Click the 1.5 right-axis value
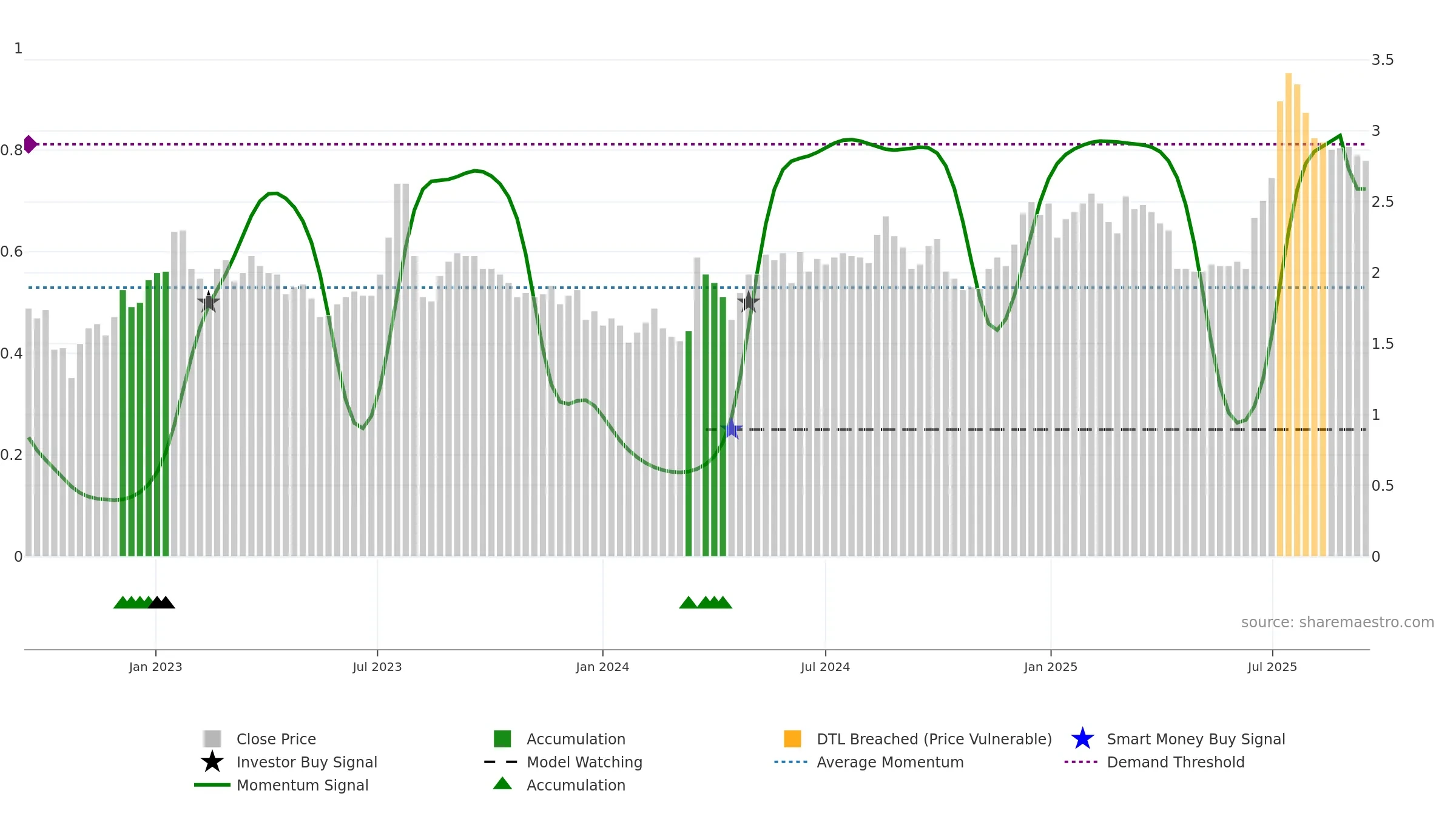Viewport: 1456px width, 819px height. point(1383,344)
